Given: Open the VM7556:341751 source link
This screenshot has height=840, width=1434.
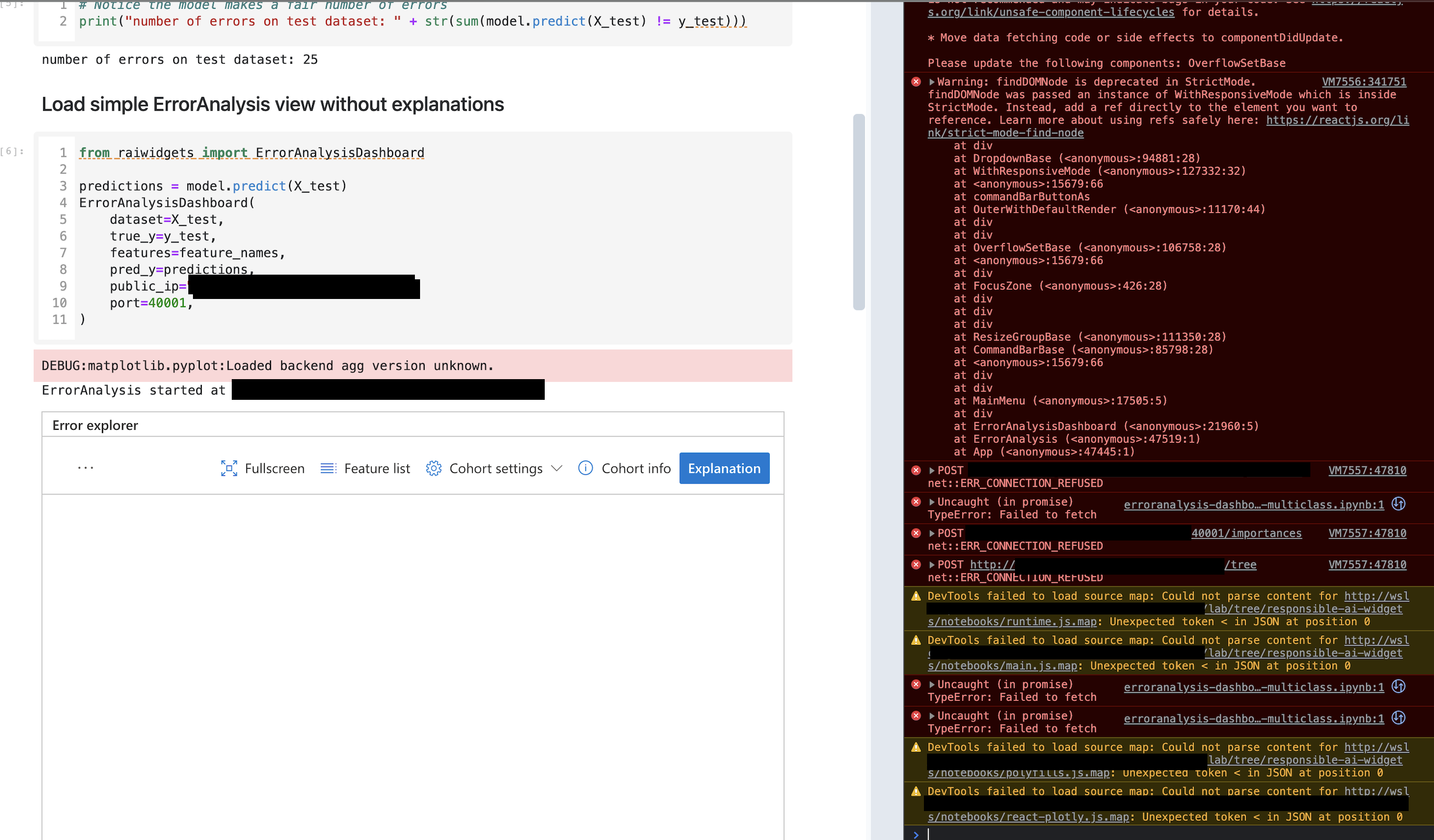Looking at the screenshot, I should point(1364,82).
